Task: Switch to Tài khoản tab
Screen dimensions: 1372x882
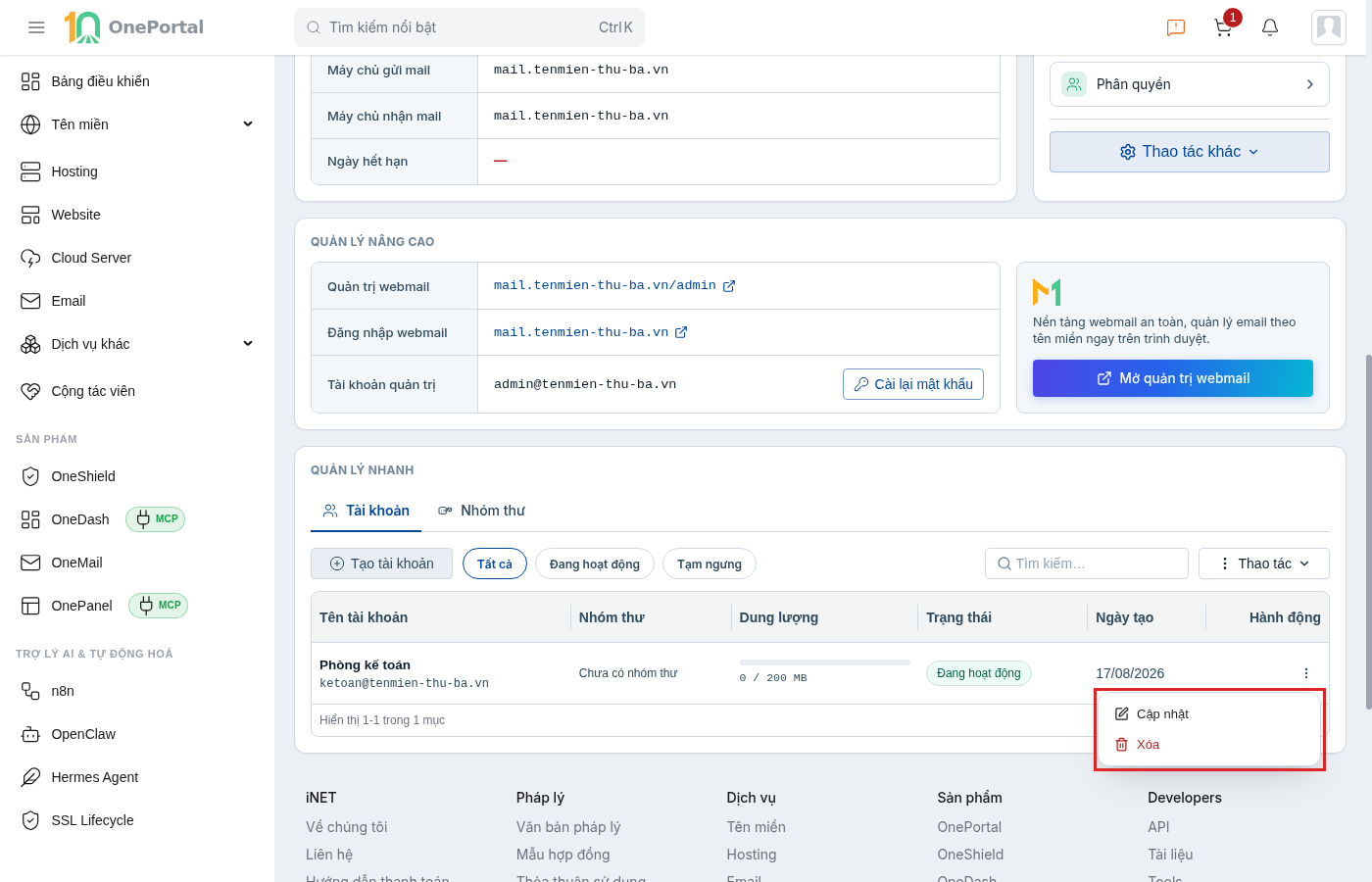Action: pos(367,511)
